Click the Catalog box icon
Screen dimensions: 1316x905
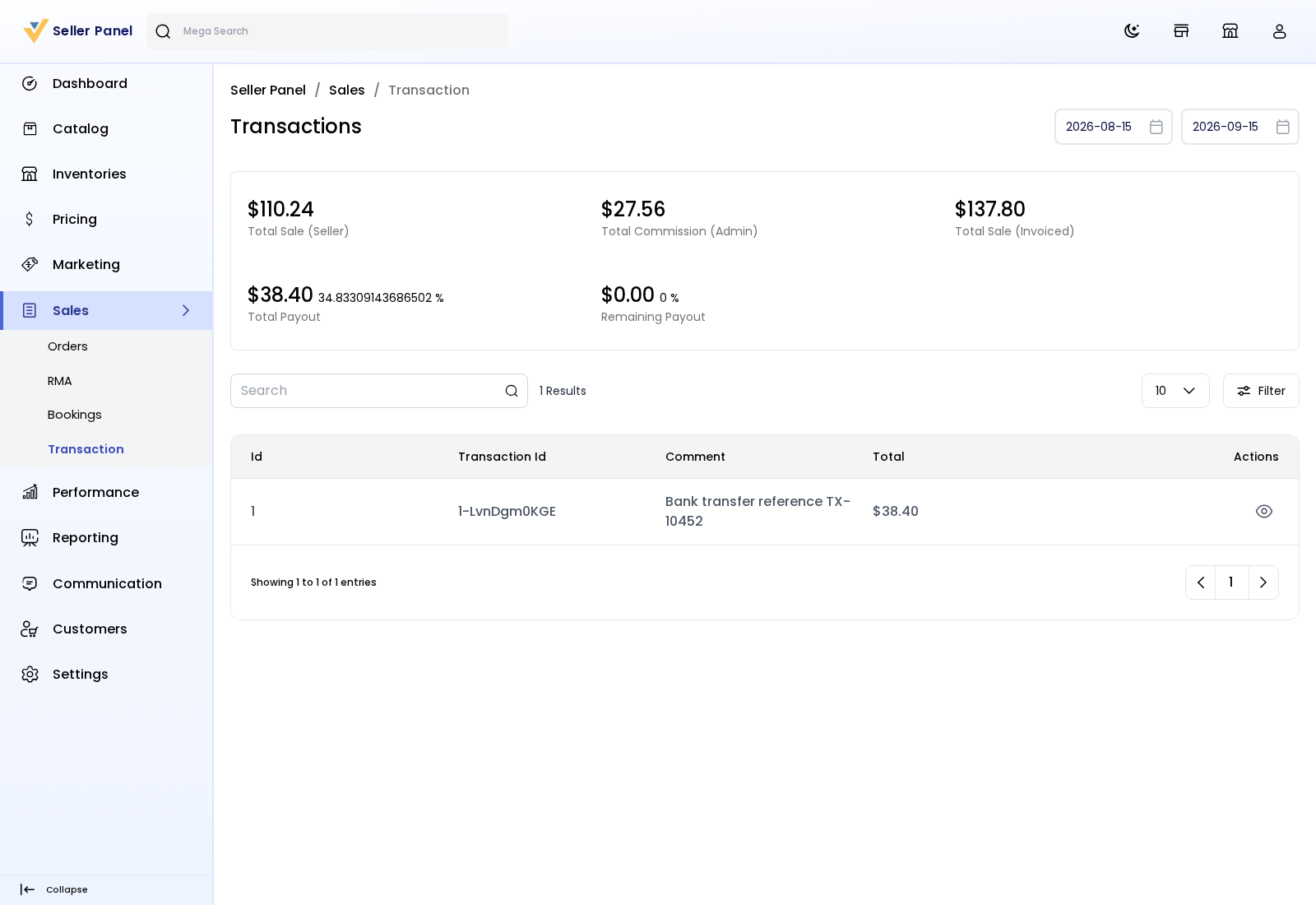point(30,129)
